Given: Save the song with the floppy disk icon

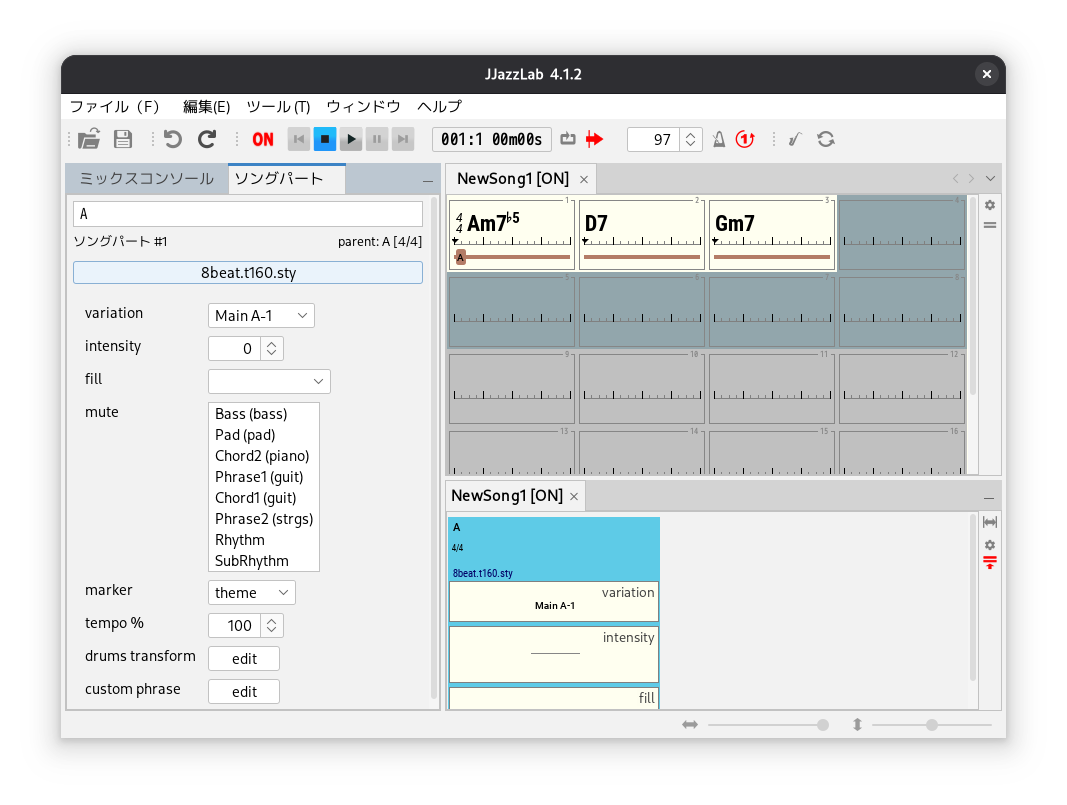Looking at the screenshot, I should 122,139.
